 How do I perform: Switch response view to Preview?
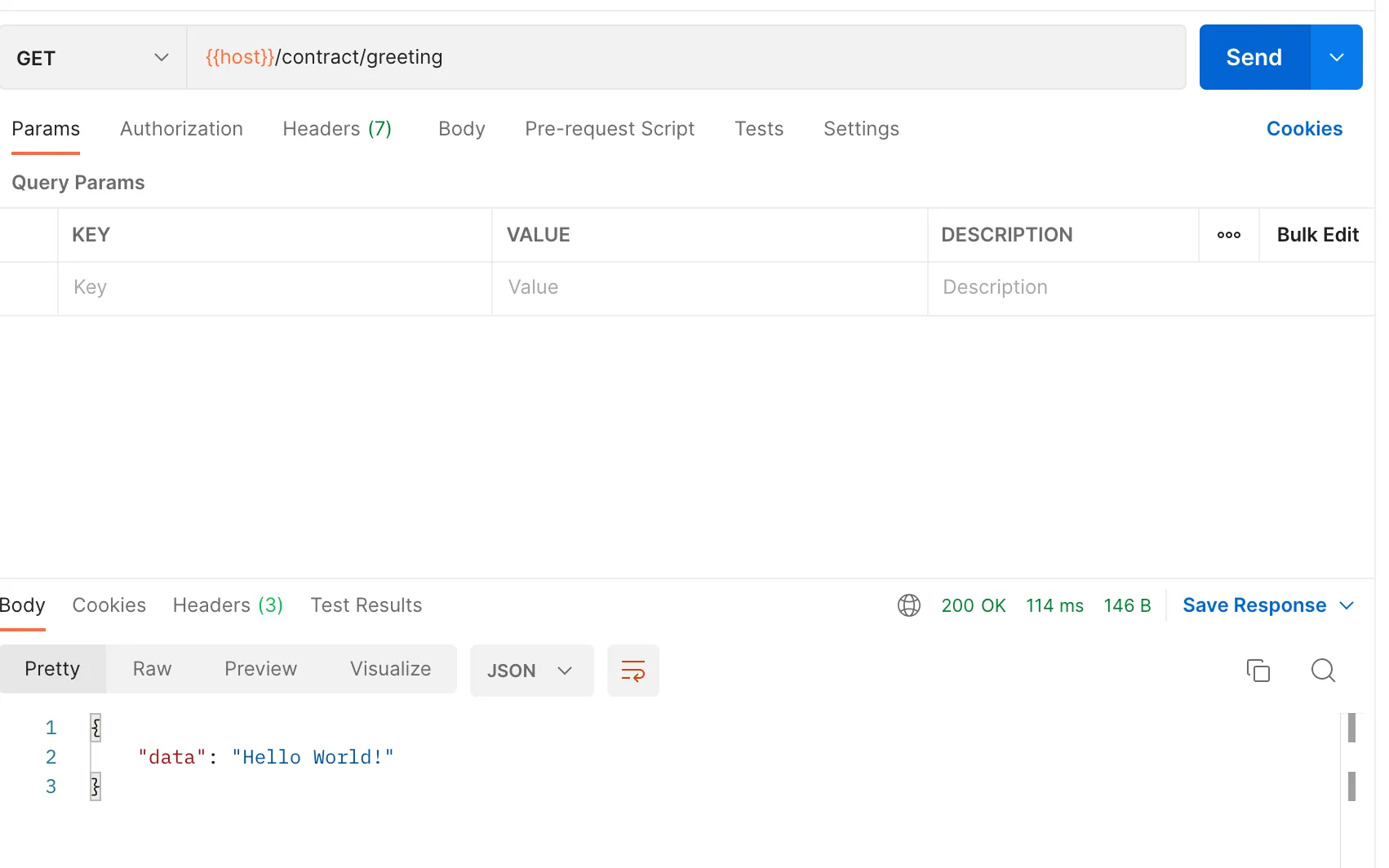[x=260, y=669]
